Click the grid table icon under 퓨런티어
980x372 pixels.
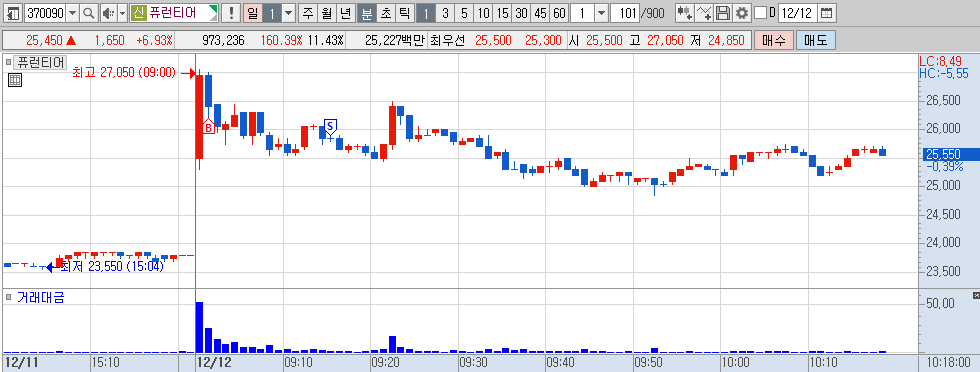(x=15, y=79)
